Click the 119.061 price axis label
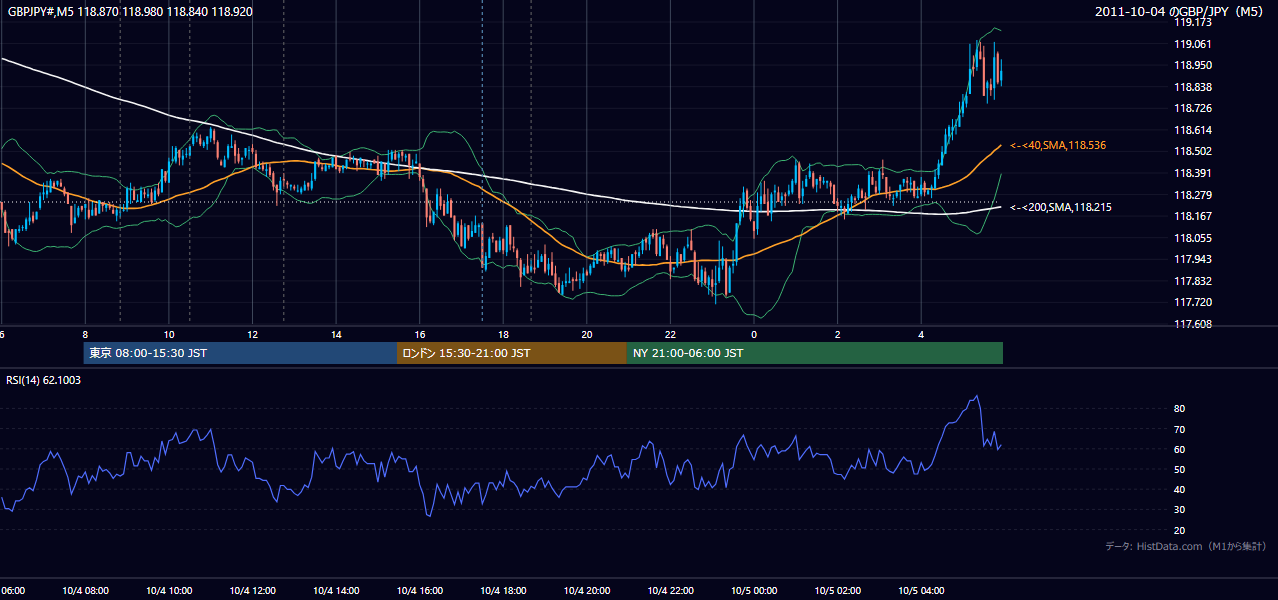This screenshot has height=600, width=1278. pos(1193,44)
